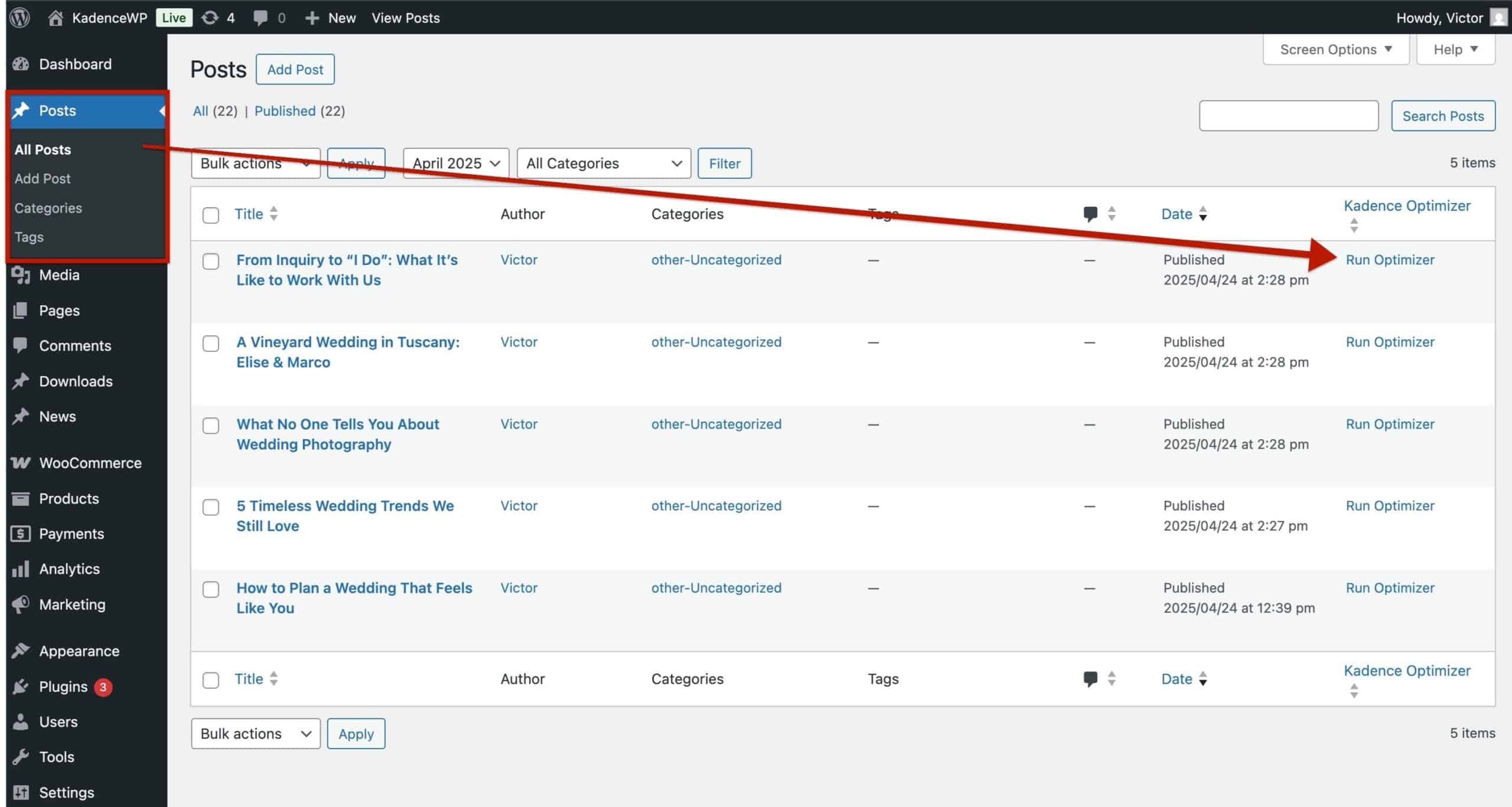Click the Add Post button

[295, 69]
